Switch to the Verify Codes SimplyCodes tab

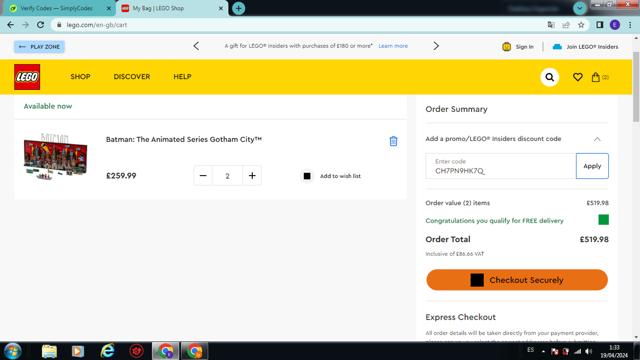[x=56, y=8]
